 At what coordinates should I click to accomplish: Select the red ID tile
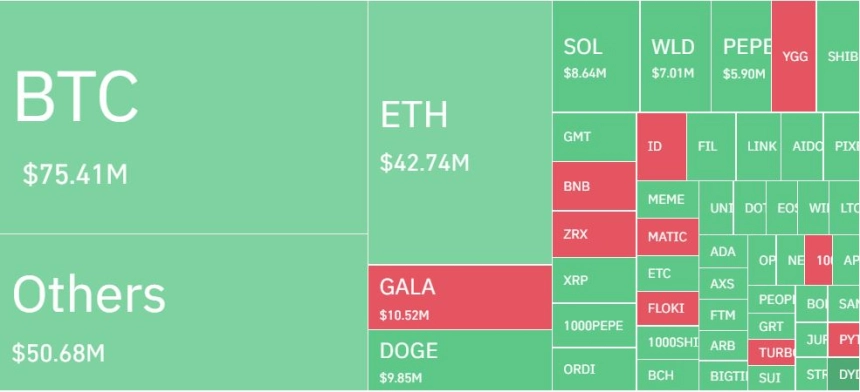(x=661, y=146)
